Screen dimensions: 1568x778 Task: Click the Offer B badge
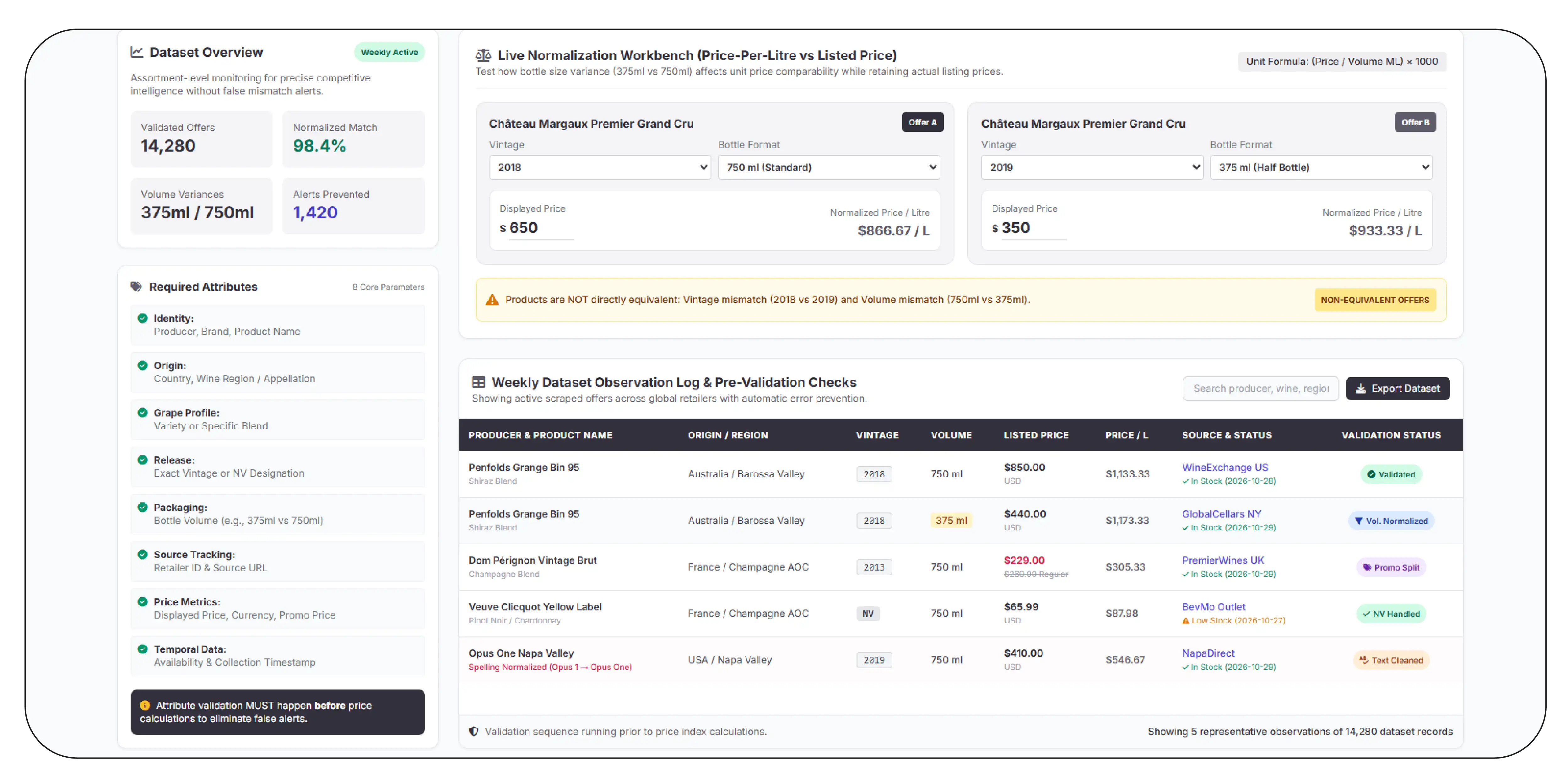1414,122
